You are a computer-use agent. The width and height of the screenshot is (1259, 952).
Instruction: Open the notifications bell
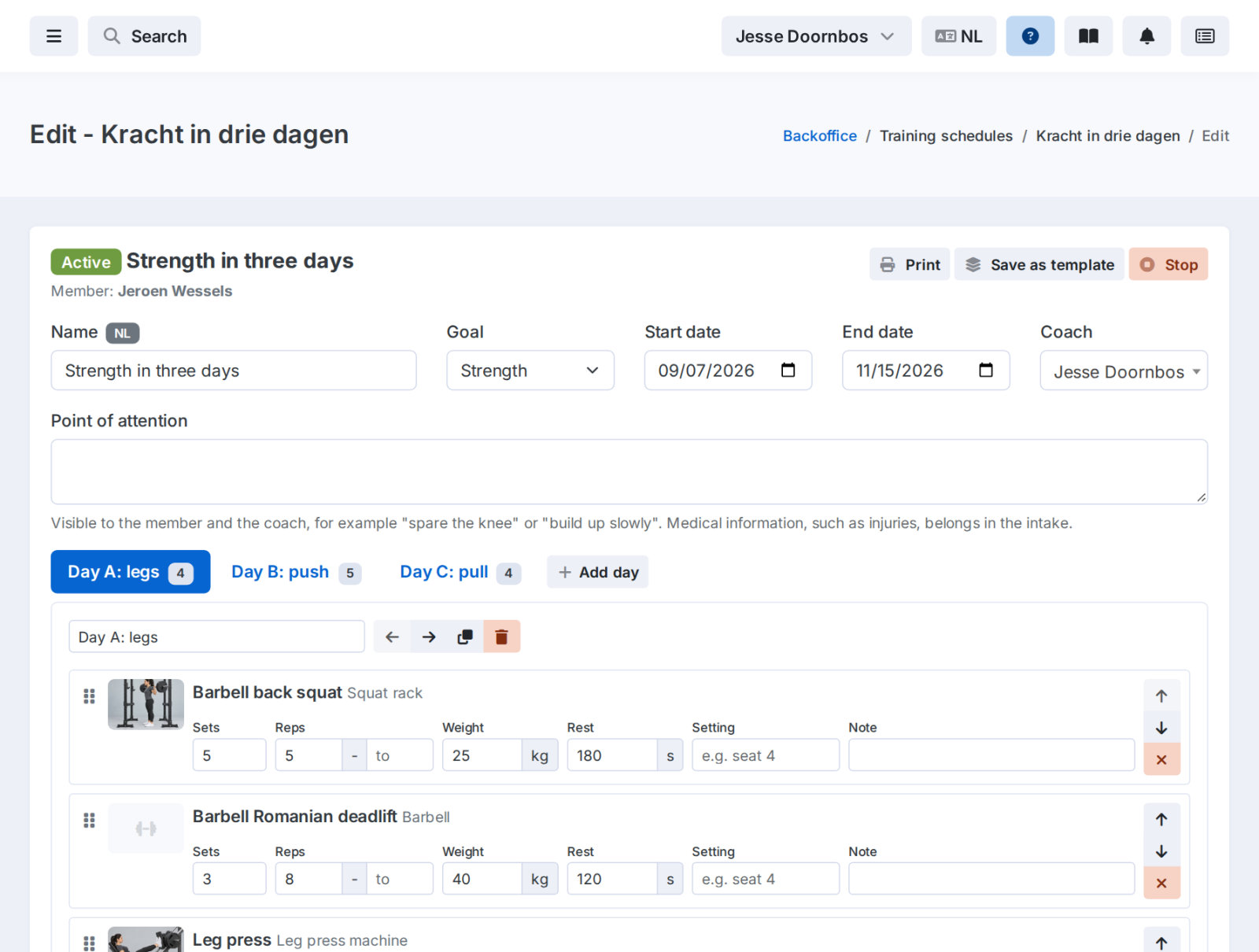pyautogui.click(x=1147, y=36)
